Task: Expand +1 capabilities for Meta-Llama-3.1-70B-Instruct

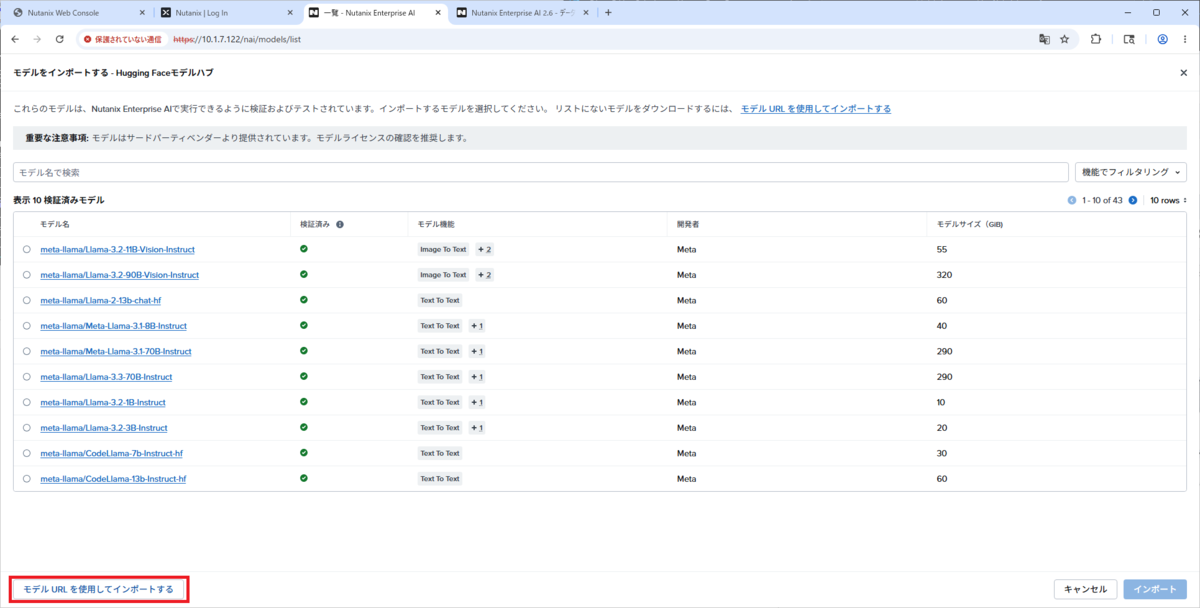Action: [x=477, y=352]
